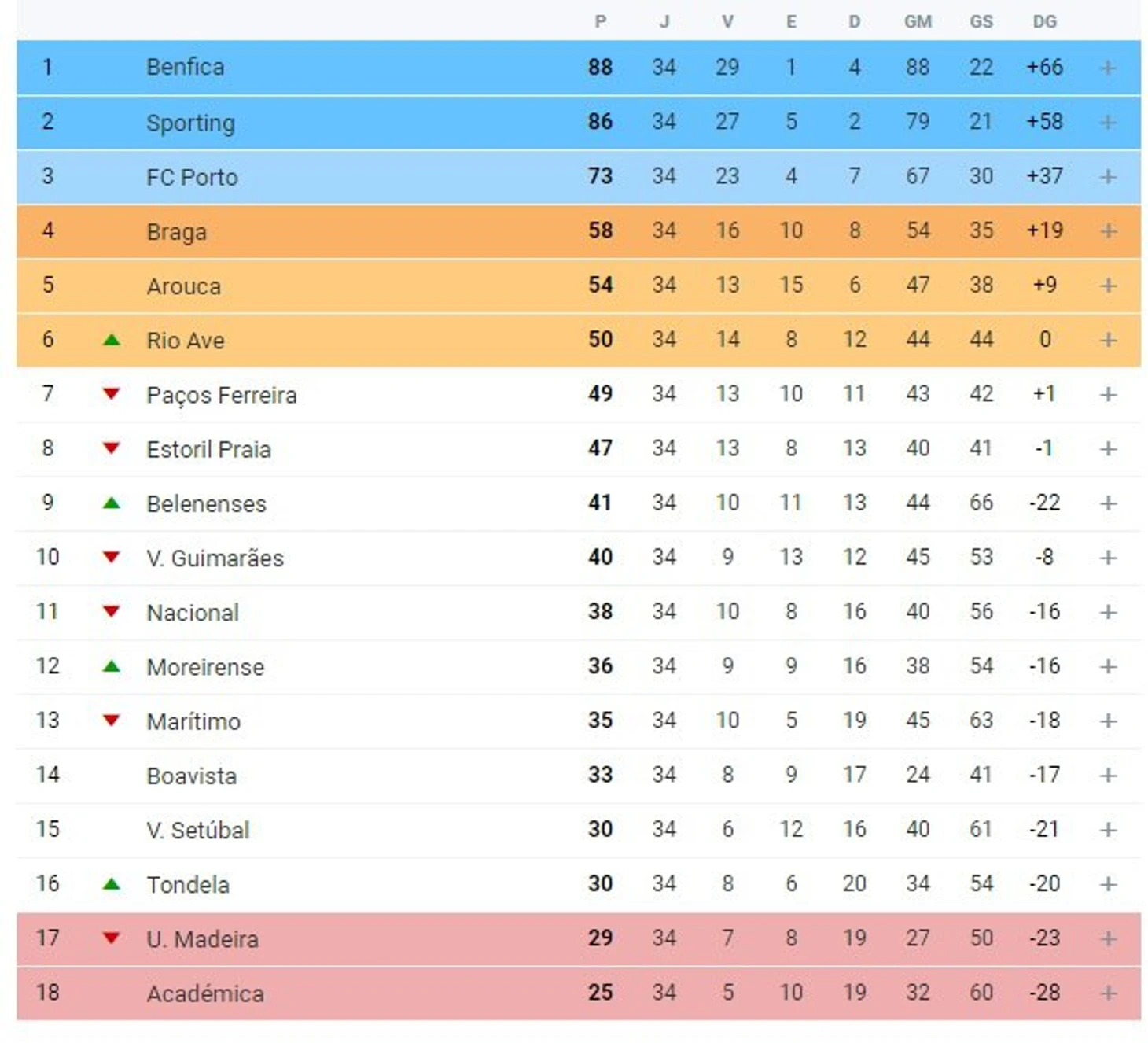Click plus icon on Braga row
Image resolution: width=1148 pixels, height=1043 pixels.
1108,230
